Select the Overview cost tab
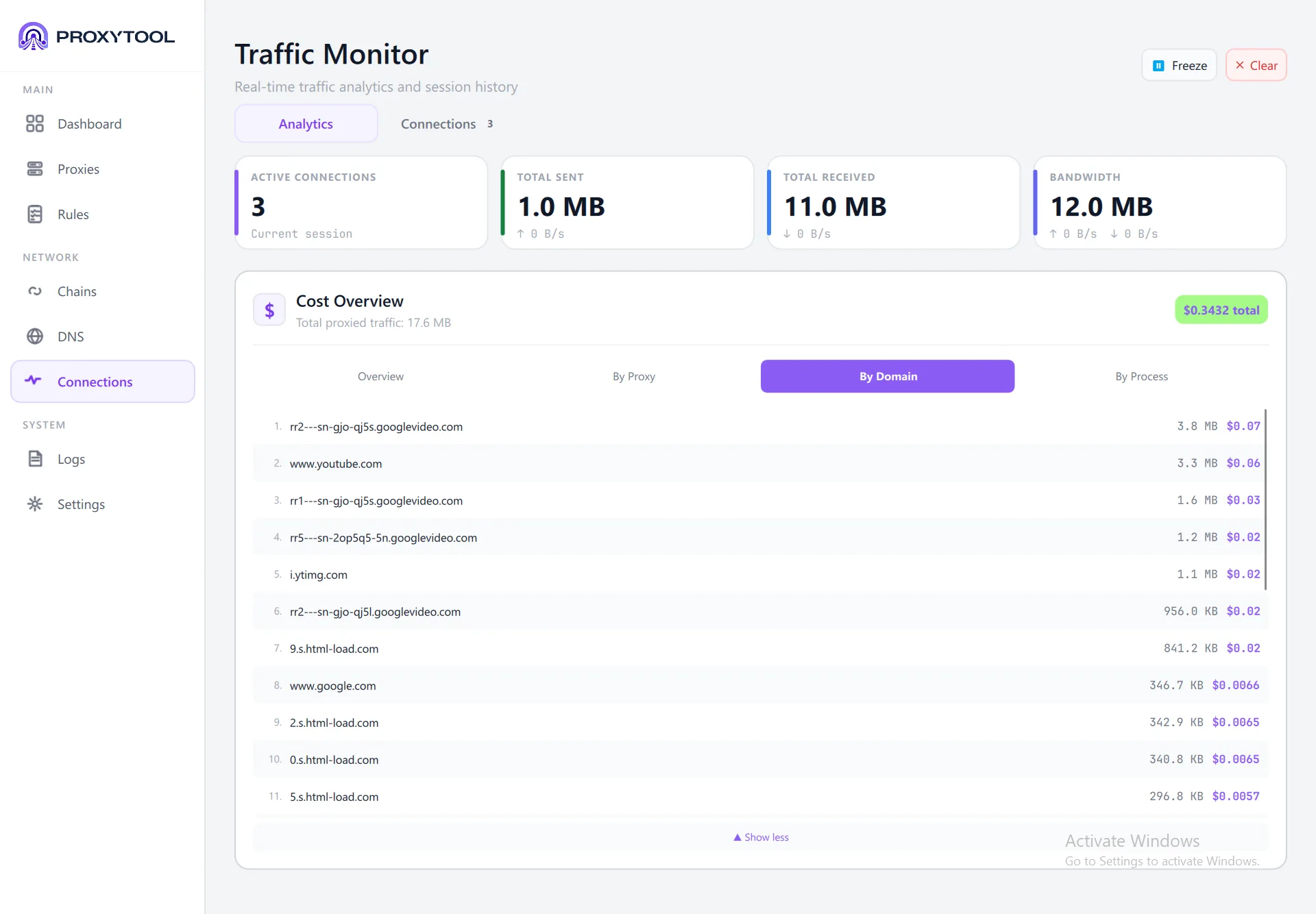The height and width of the screenshot is (914, 1316). click(x=380, y=376)
